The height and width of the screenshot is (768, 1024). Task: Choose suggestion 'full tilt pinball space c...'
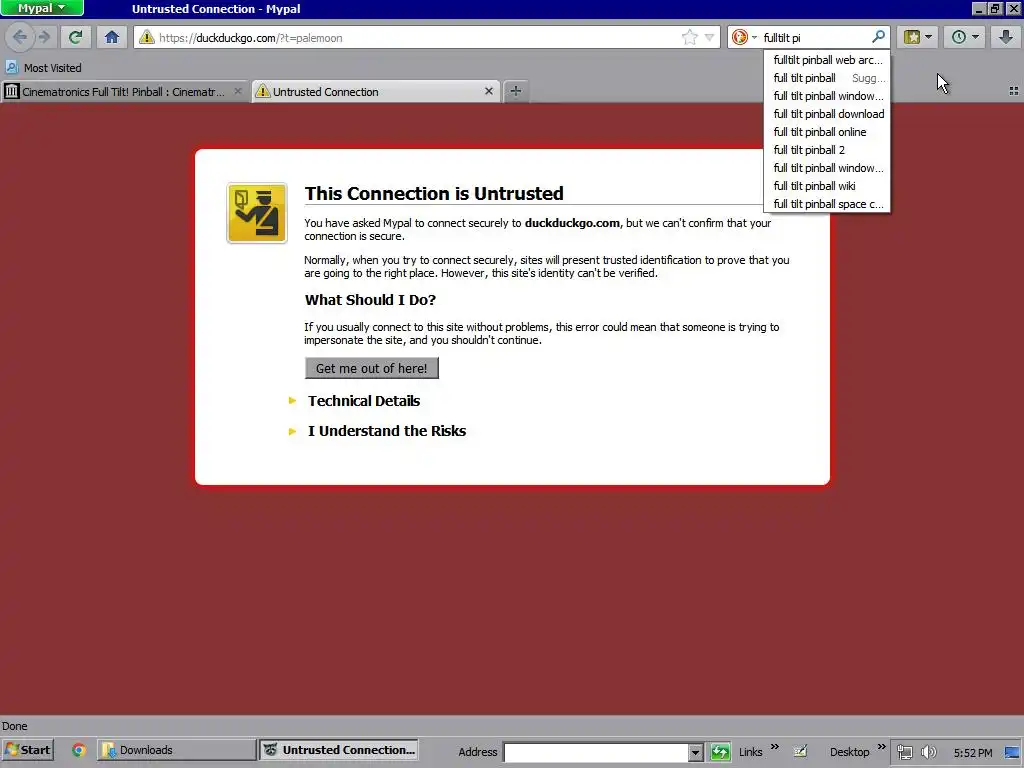(x=827, y=204)
